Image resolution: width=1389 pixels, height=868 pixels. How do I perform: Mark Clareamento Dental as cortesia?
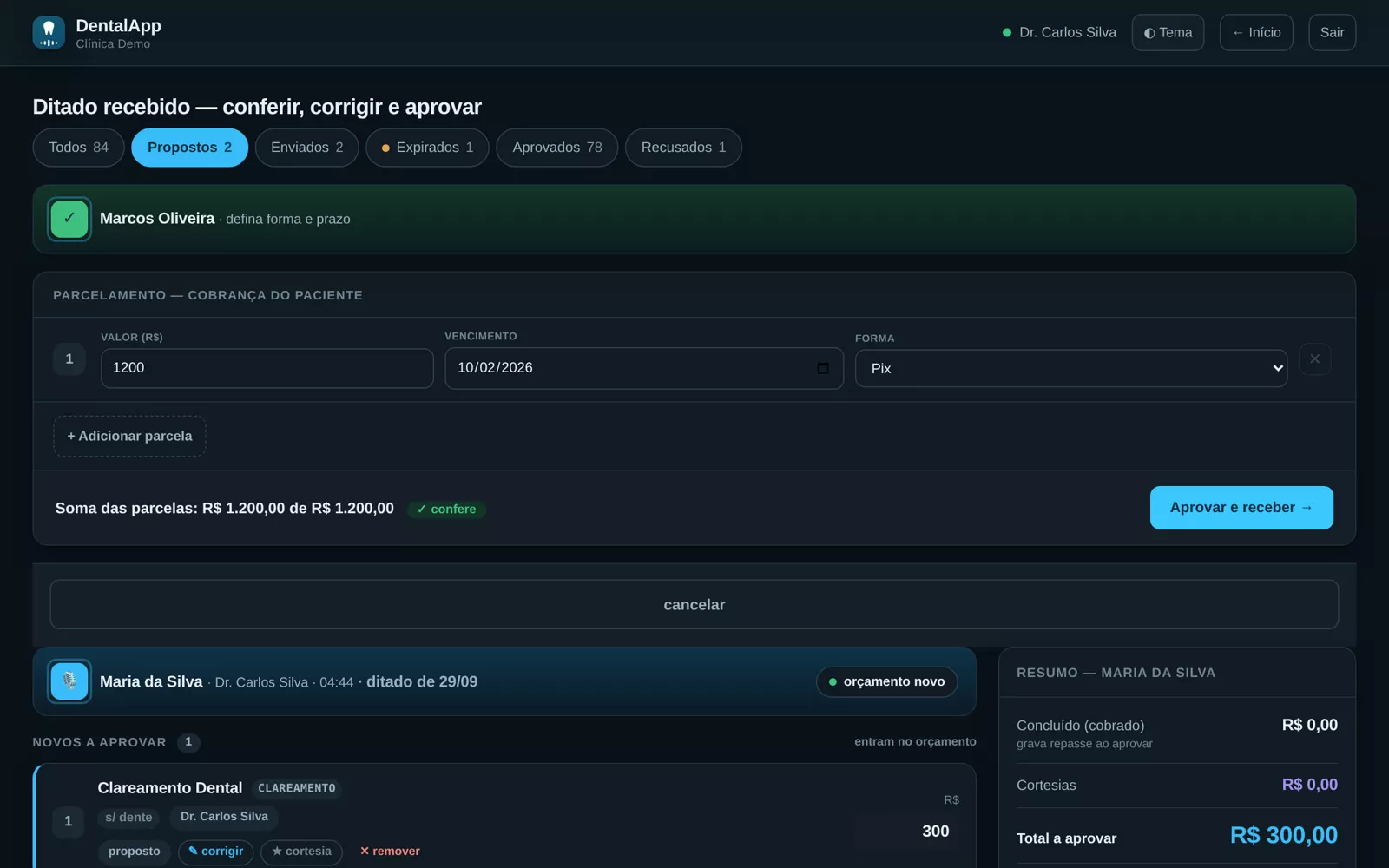pos(302,852)
